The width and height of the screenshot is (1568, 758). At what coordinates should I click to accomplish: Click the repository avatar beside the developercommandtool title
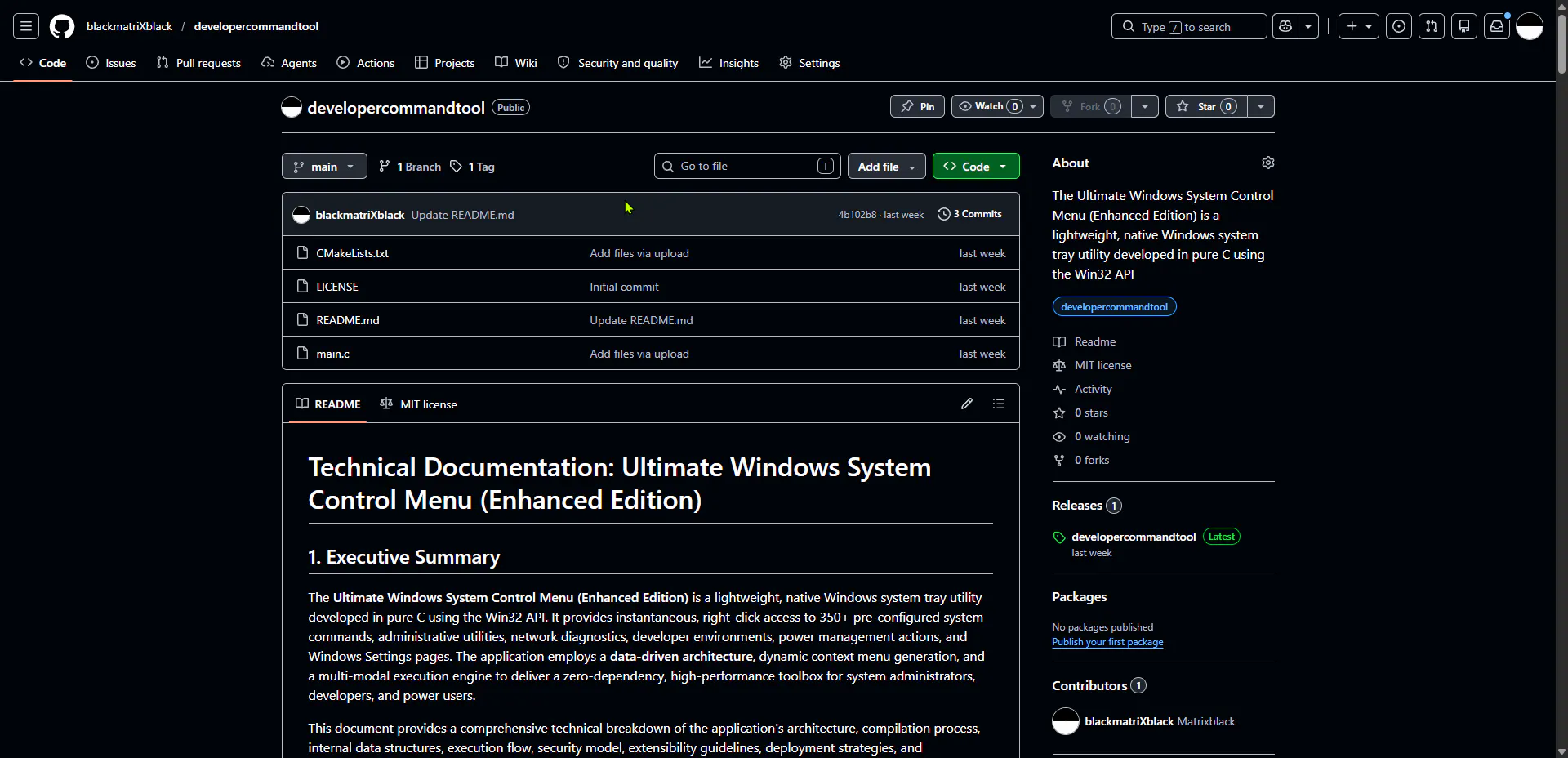pos(292,107)
